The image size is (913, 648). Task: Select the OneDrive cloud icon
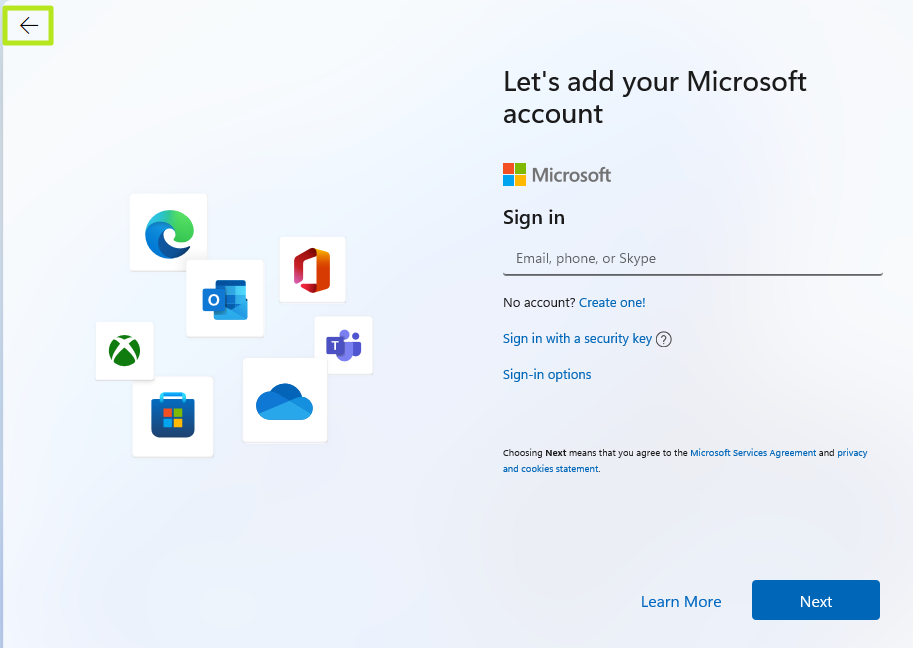tap(284, 400)
